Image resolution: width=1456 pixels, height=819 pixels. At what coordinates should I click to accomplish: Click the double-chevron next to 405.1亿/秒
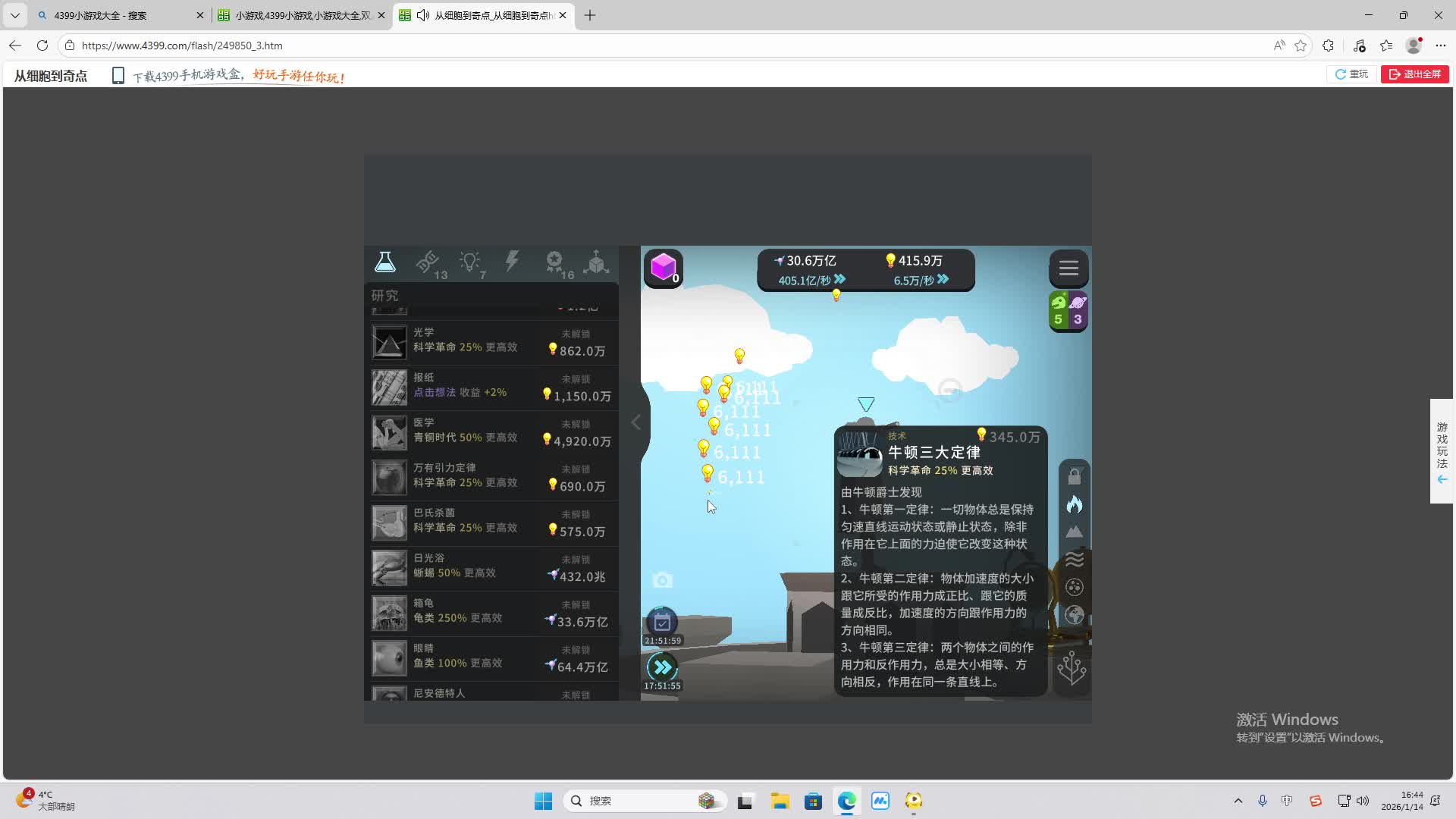(839, 278)
